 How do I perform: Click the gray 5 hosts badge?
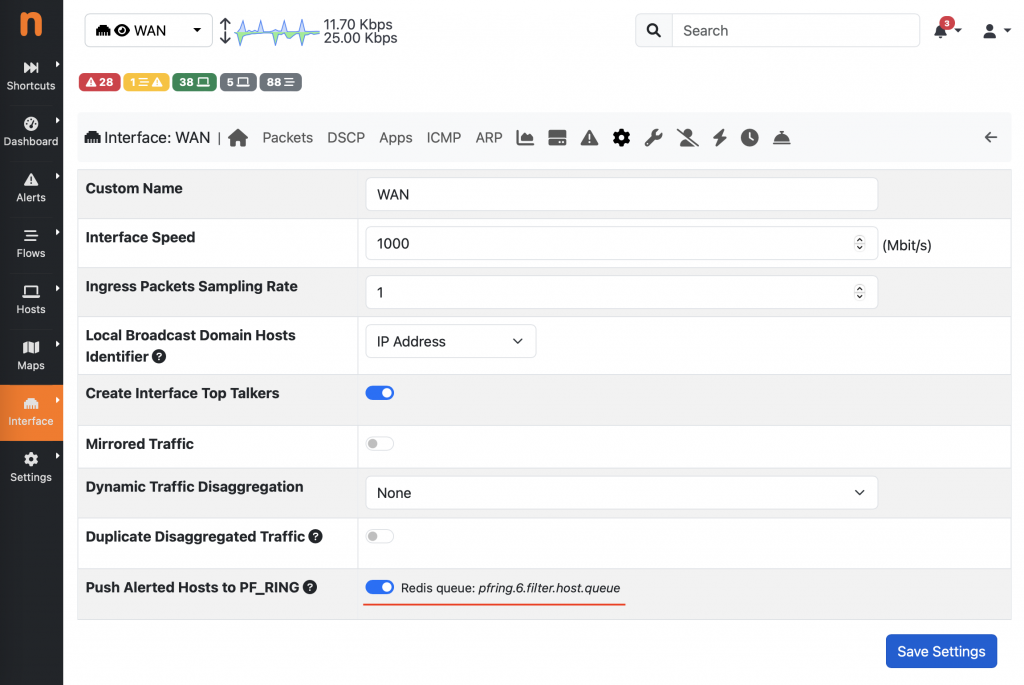click(238, 82)
